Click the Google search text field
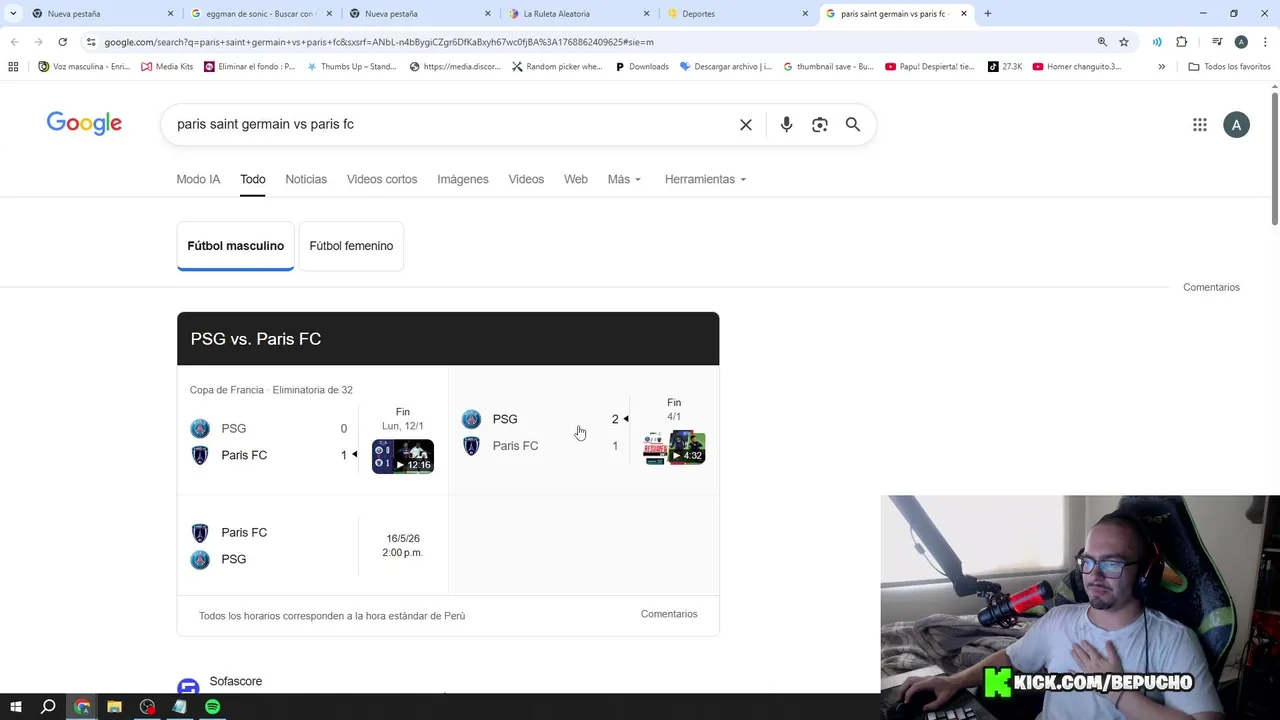The image size is (1280, 720). tap(450, 124)
